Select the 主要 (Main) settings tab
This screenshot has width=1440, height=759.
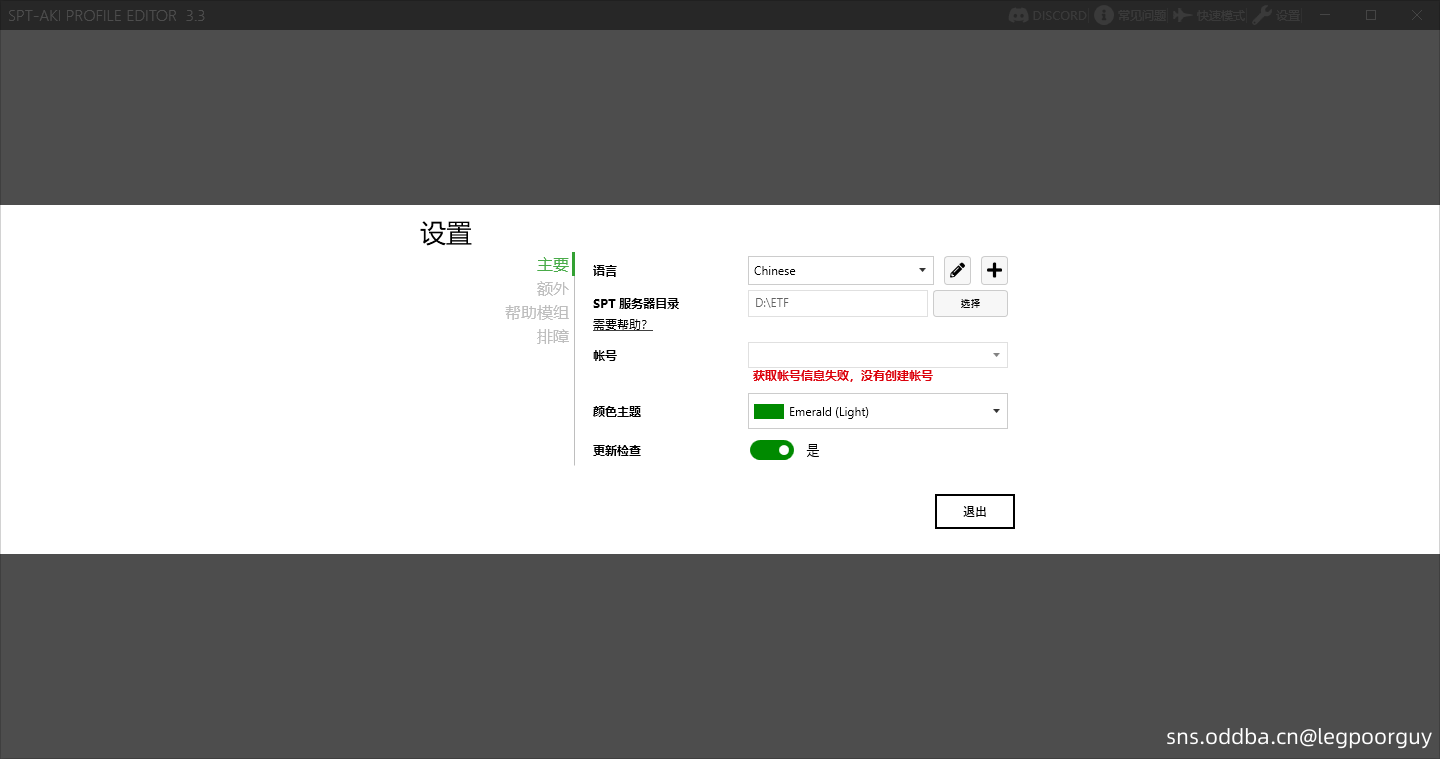[x=553, y=265]
